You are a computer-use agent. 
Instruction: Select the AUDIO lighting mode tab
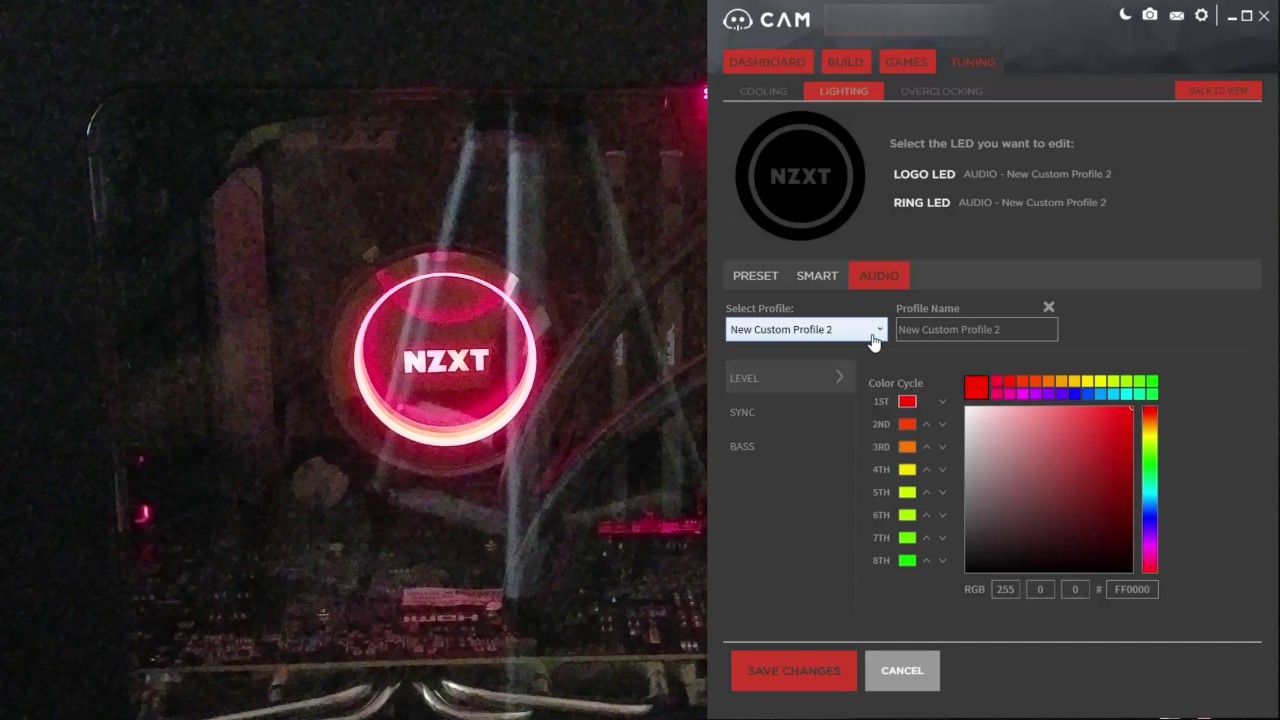(879, 275)
